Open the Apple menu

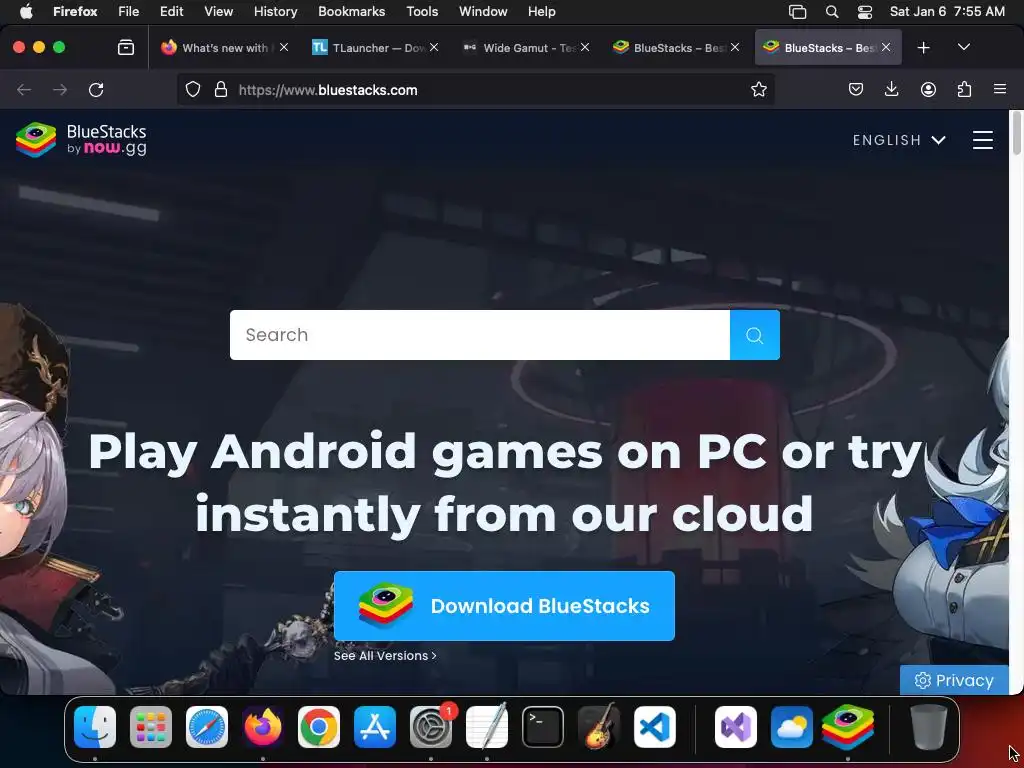25,11
